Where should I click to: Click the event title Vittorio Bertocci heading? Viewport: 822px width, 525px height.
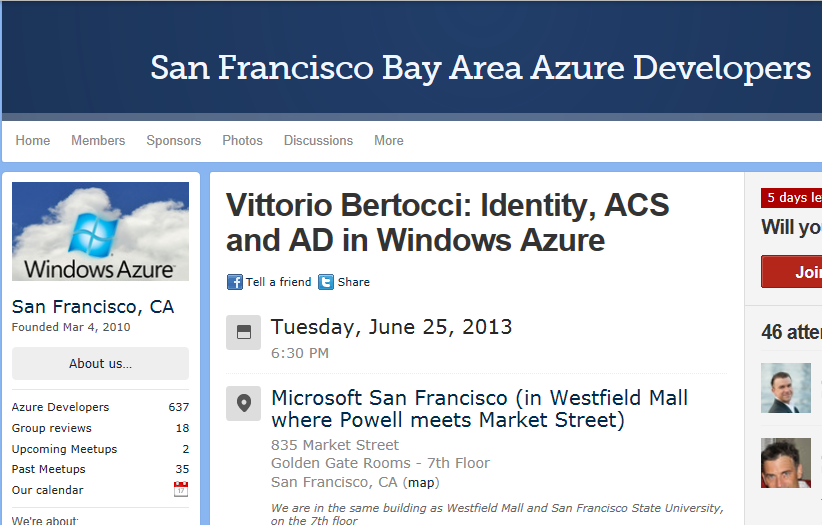click(x=448, y=222)
